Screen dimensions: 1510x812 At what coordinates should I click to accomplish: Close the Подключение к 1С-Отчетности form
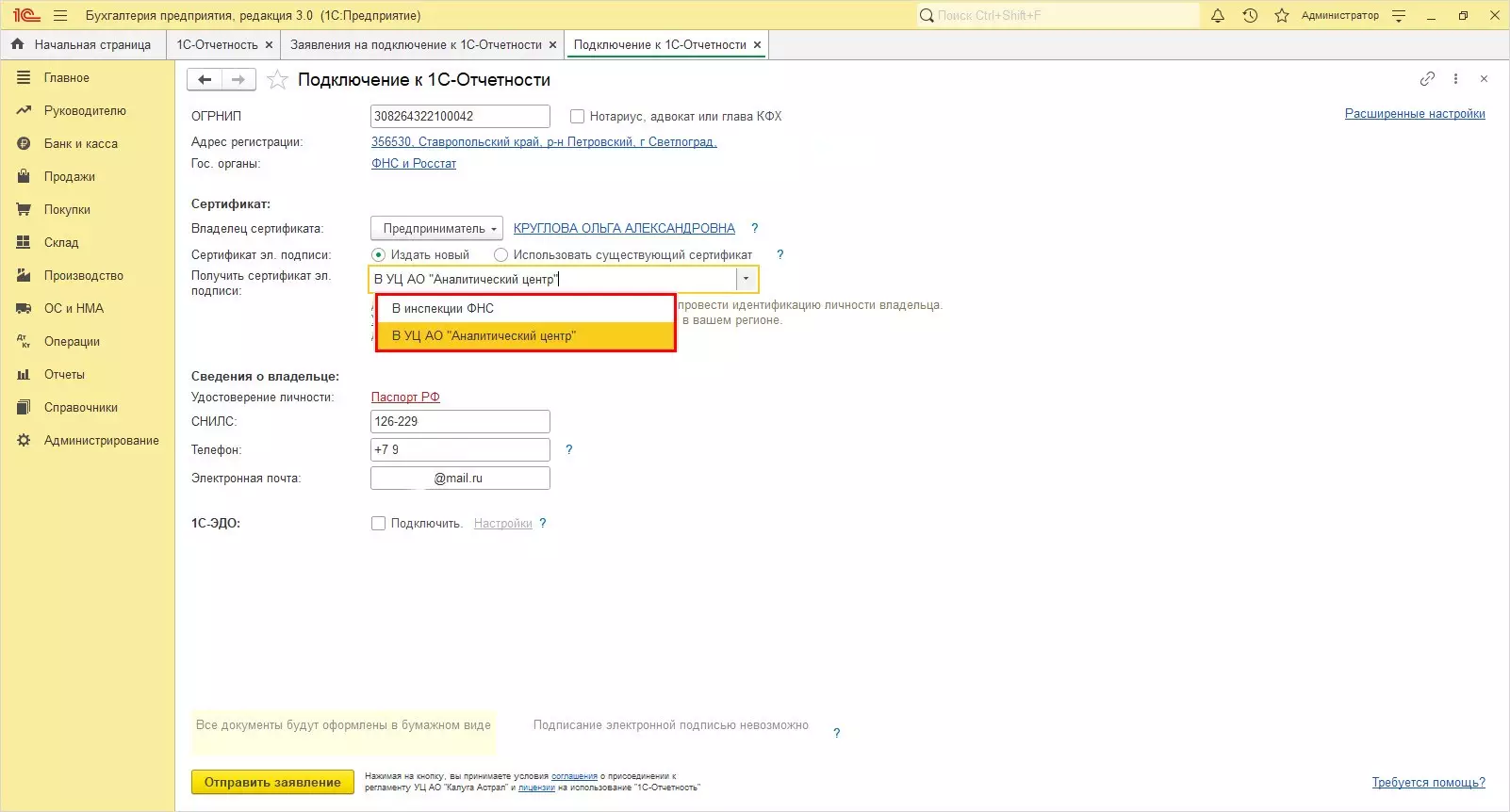pyautogui.click(x=1484, y=79)
